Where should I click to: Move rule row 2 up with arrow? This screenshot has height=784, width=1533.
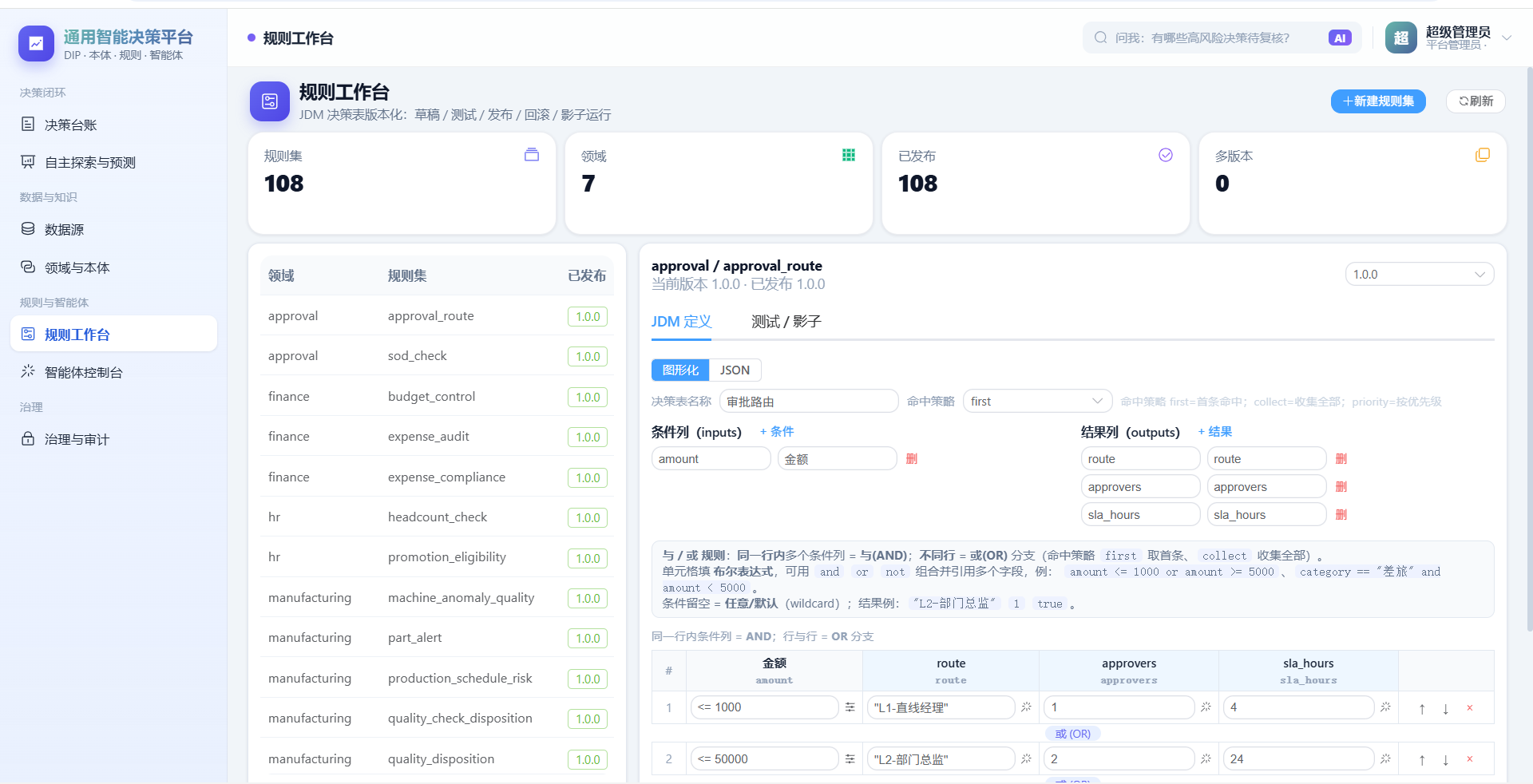(1422, 759)
